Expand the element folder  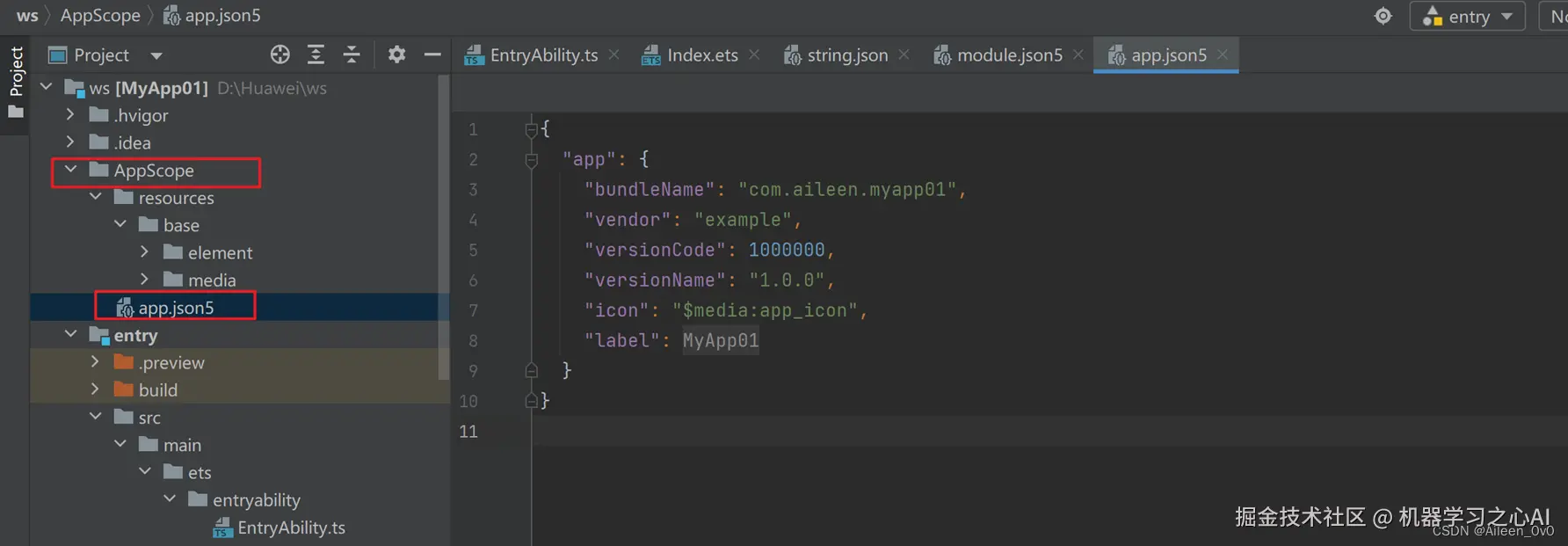(145, 251)
